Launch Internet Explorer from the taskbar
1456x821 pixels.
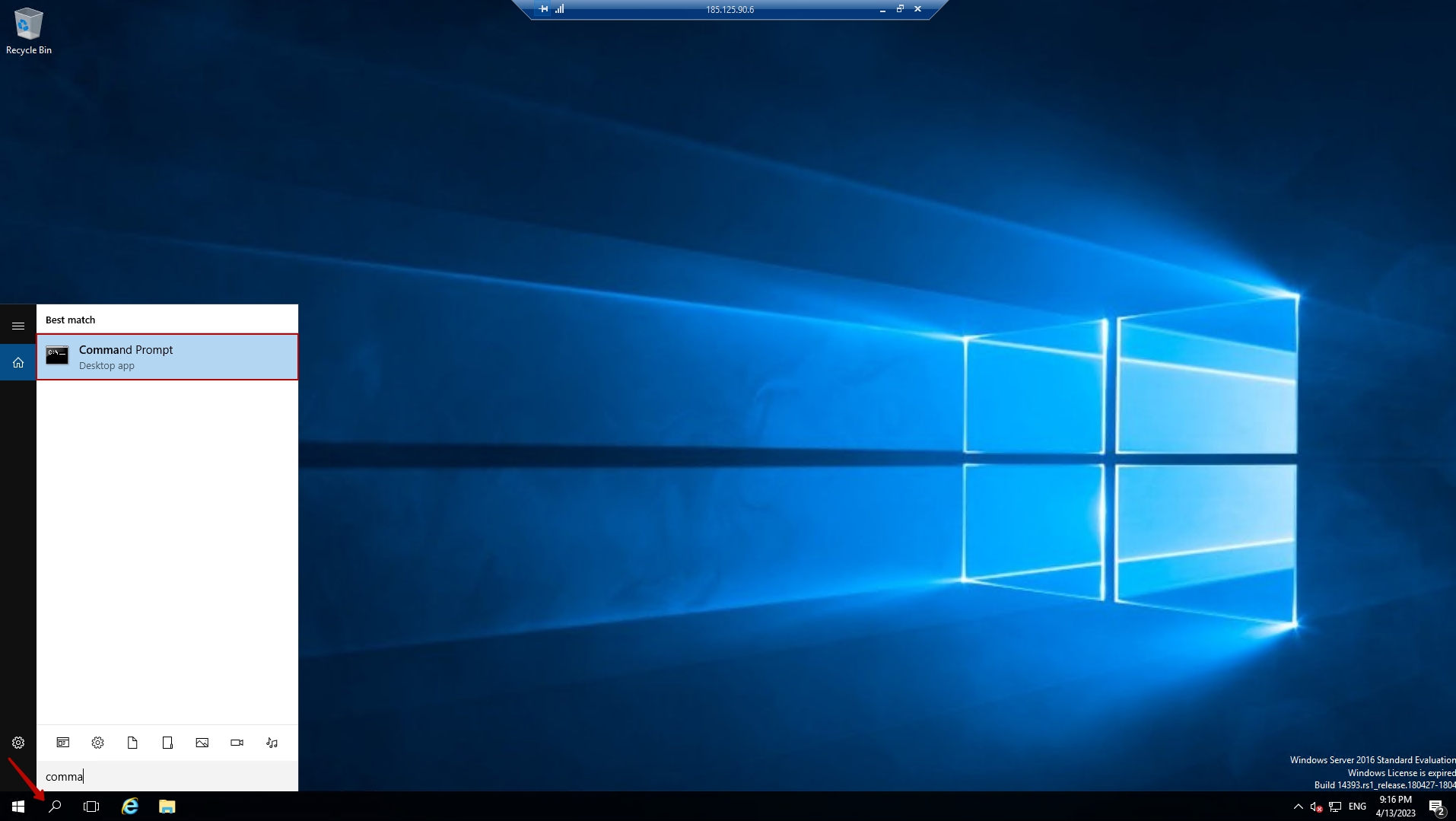pos(130,807)
